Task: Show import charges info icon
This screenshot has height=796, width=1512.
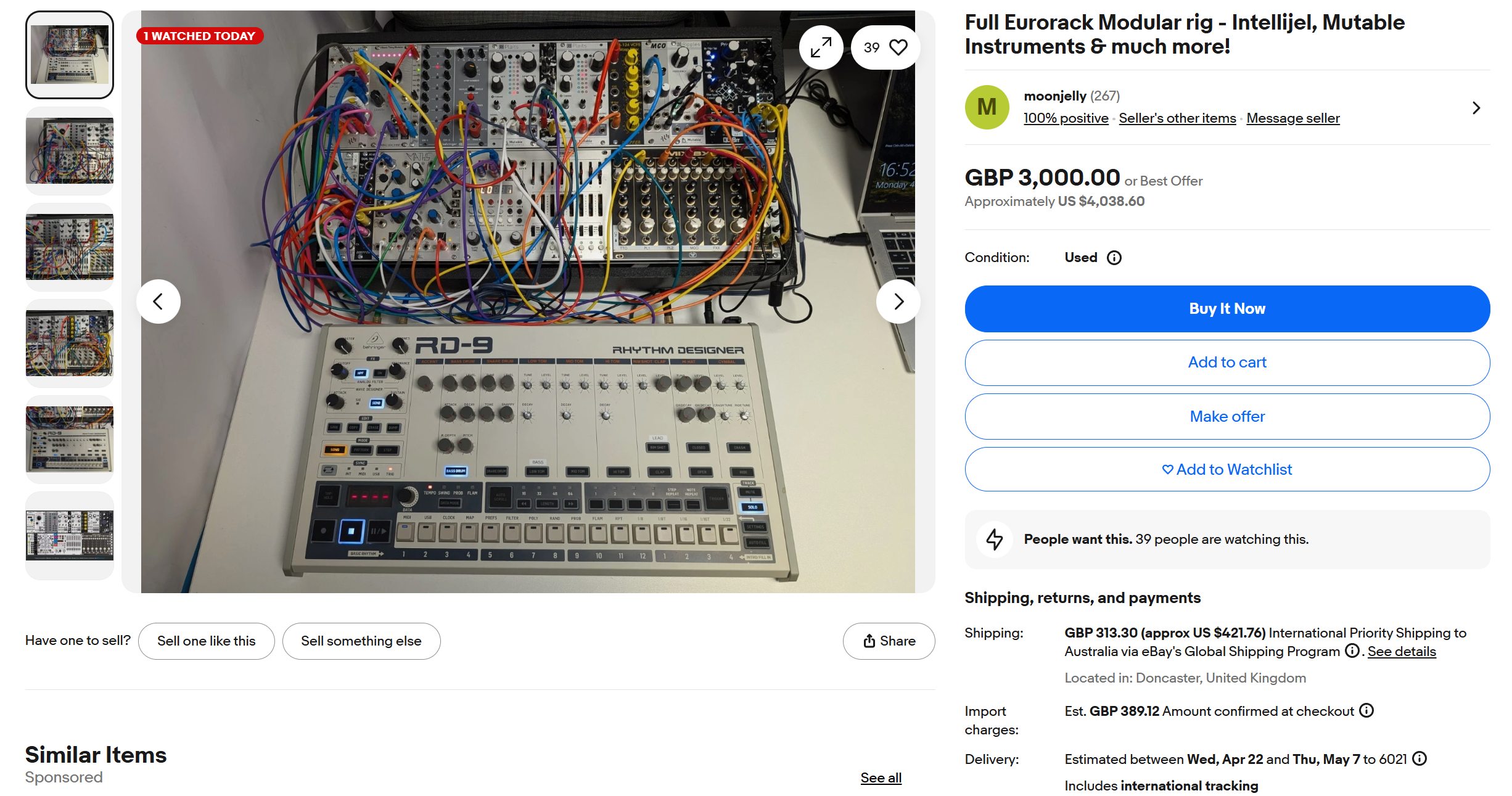Action: pyautogui.click(x=1366, y=711)
